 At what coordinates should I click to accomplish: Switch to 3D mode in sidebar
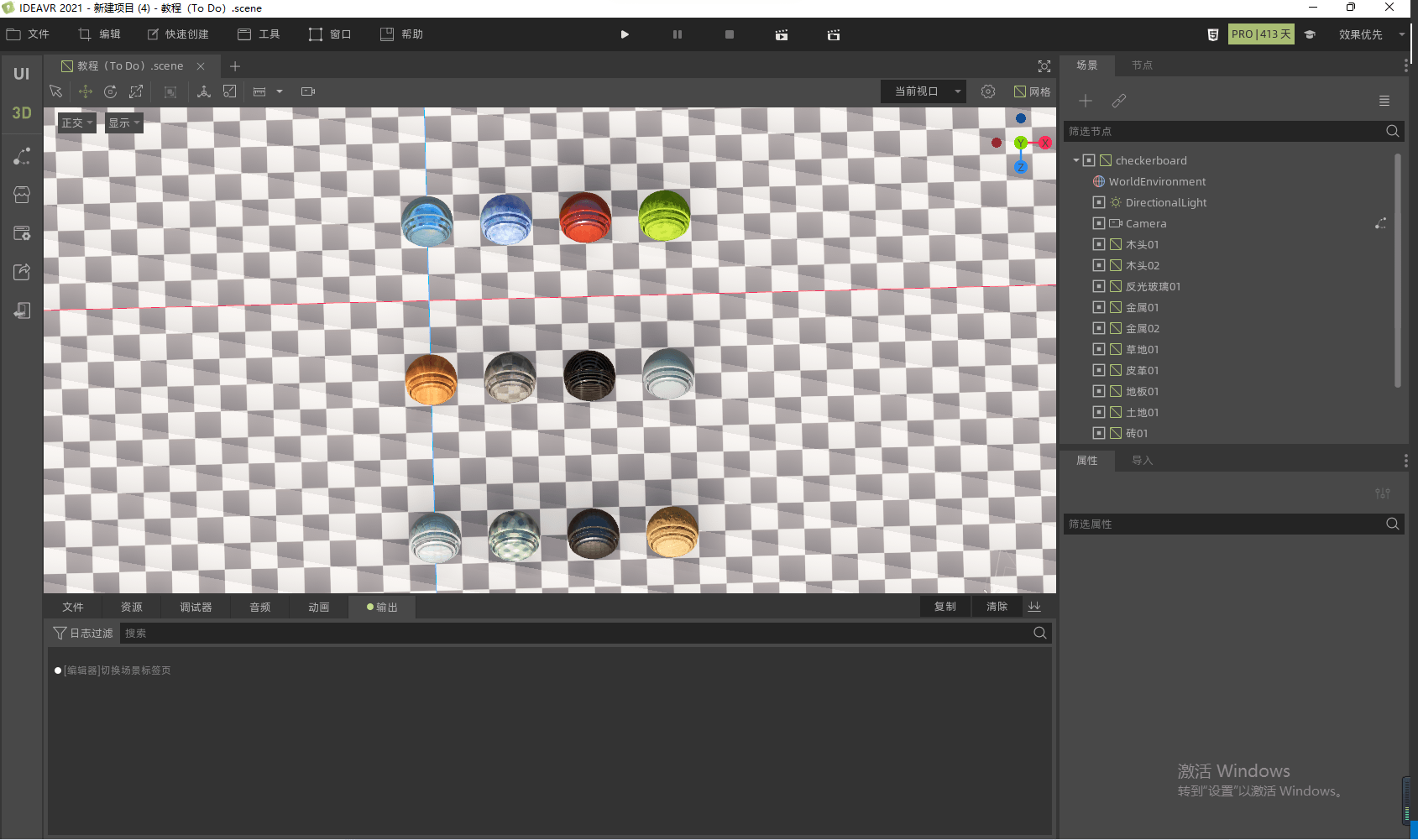(22, 112)
